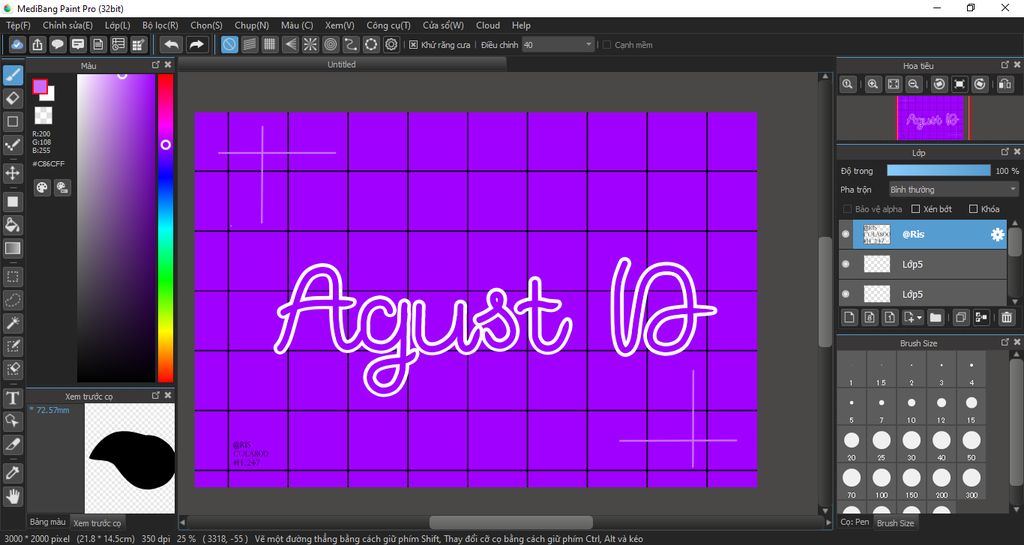
Task: Toggle the Bảo vệ alpha checkbox
Action: pyautogui.click(x=848, y=209)
